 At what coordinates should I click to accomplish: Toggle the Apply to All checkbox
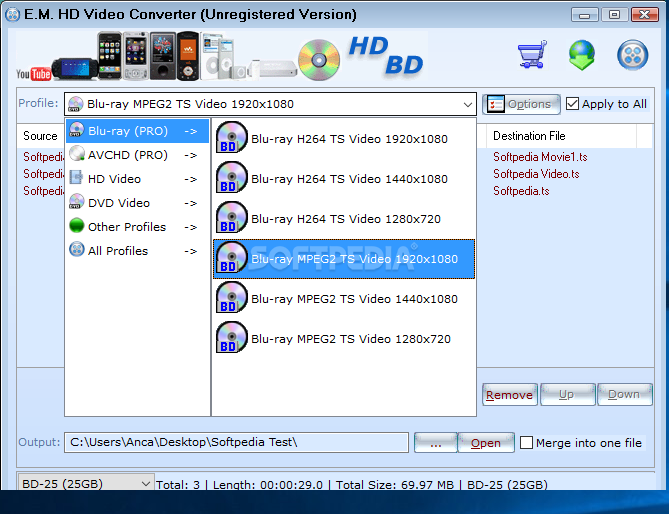tap(572, 104)
